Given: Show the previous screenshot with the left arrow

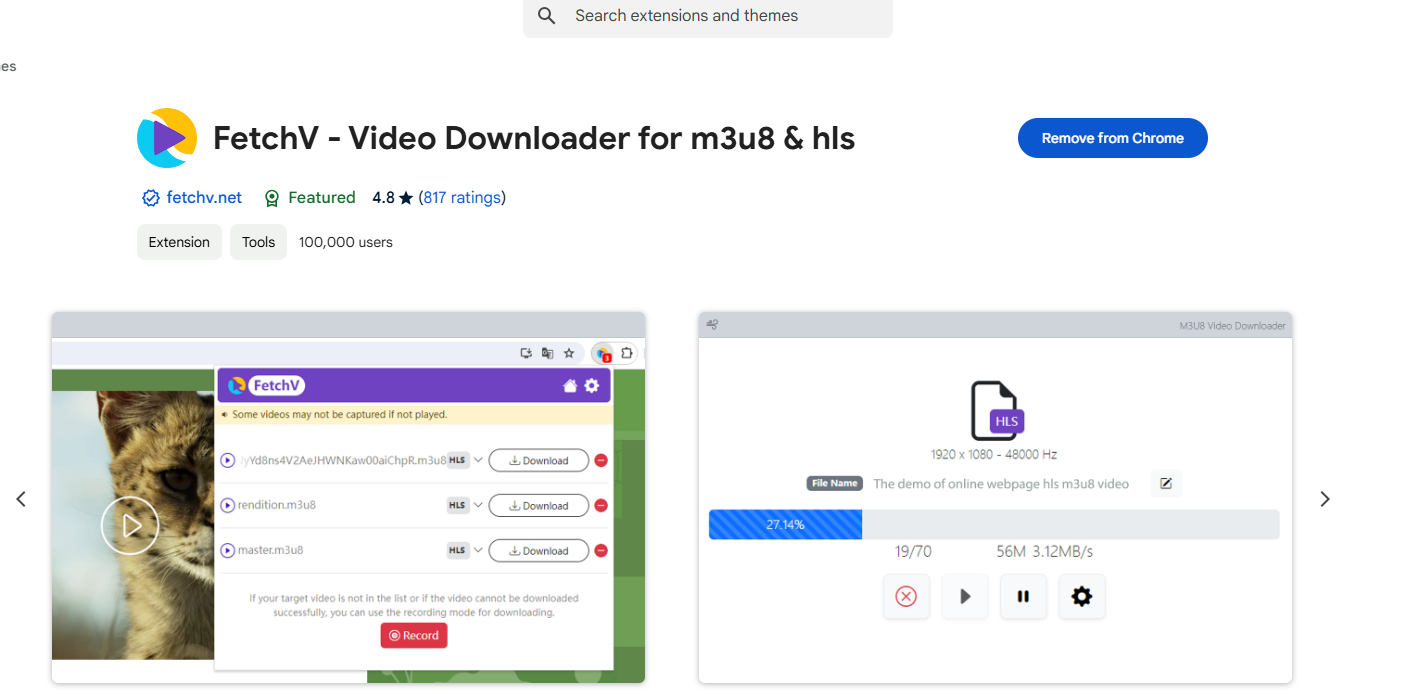Looking at the screenshot, I should click(x=21, y=499).
